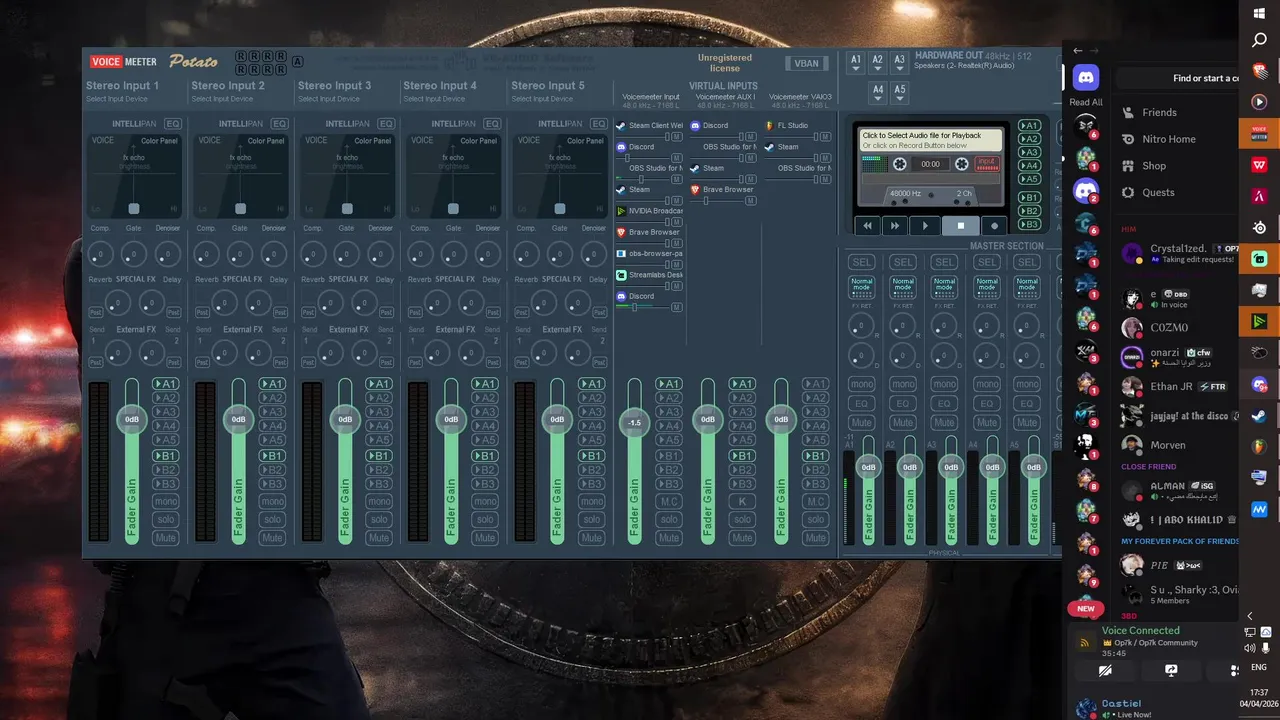Click the Rewind button on cassette recorder

(x=867, y=226)
